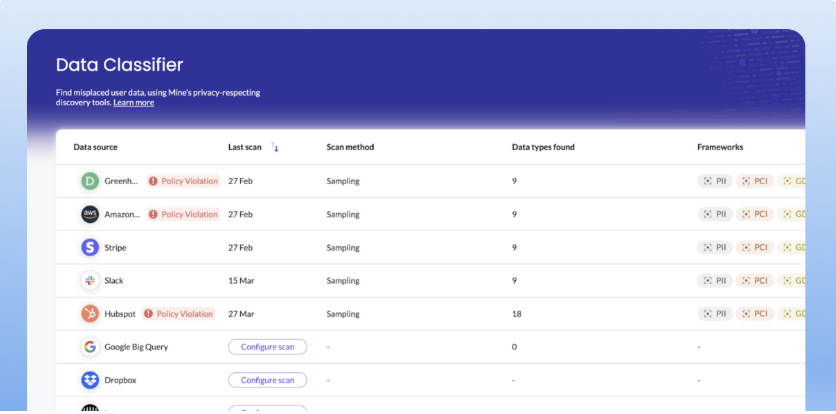
Task: Click the Google Big Query logo icon
Action: 90,347
